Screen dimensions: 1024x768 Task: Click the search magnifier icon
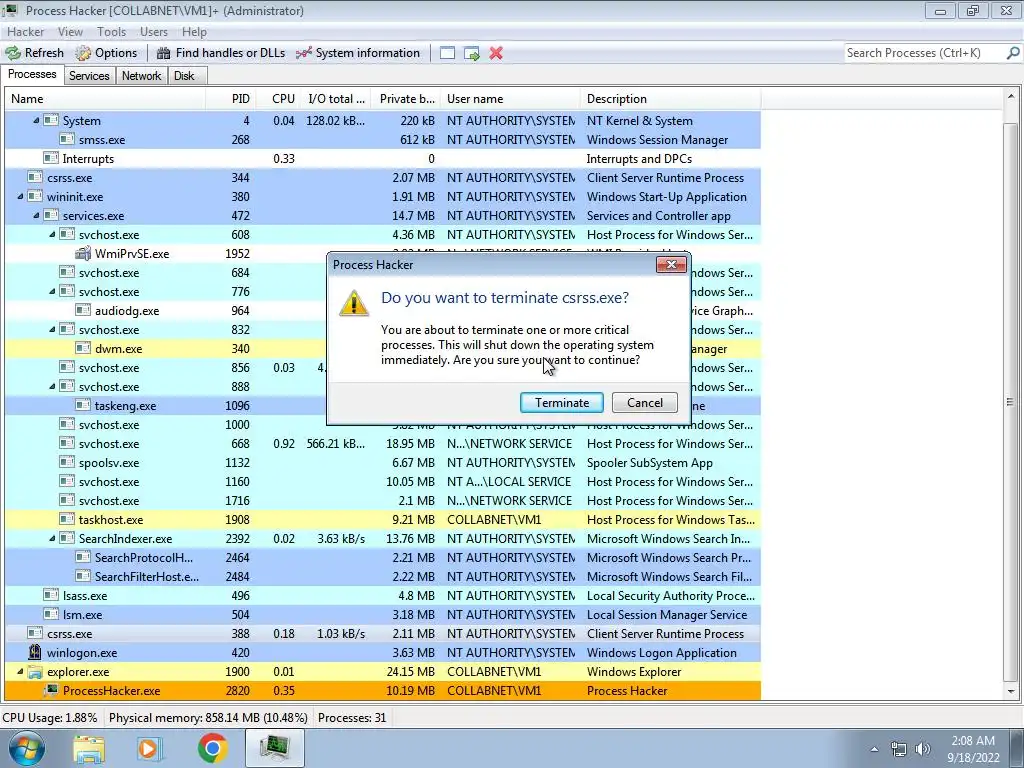(x=1013, y=53)
